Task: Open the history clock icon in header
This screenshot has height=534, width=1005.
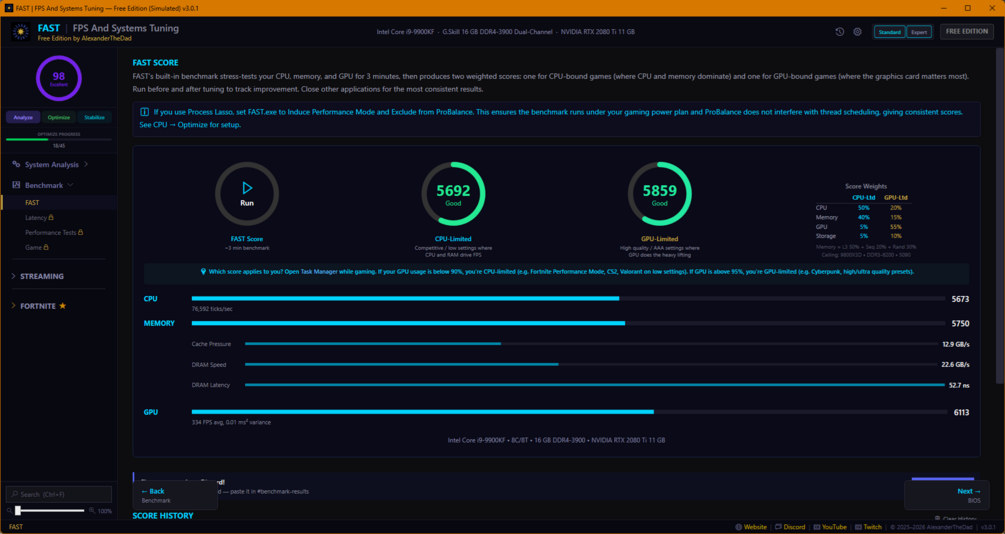Action: coord(840,31)
